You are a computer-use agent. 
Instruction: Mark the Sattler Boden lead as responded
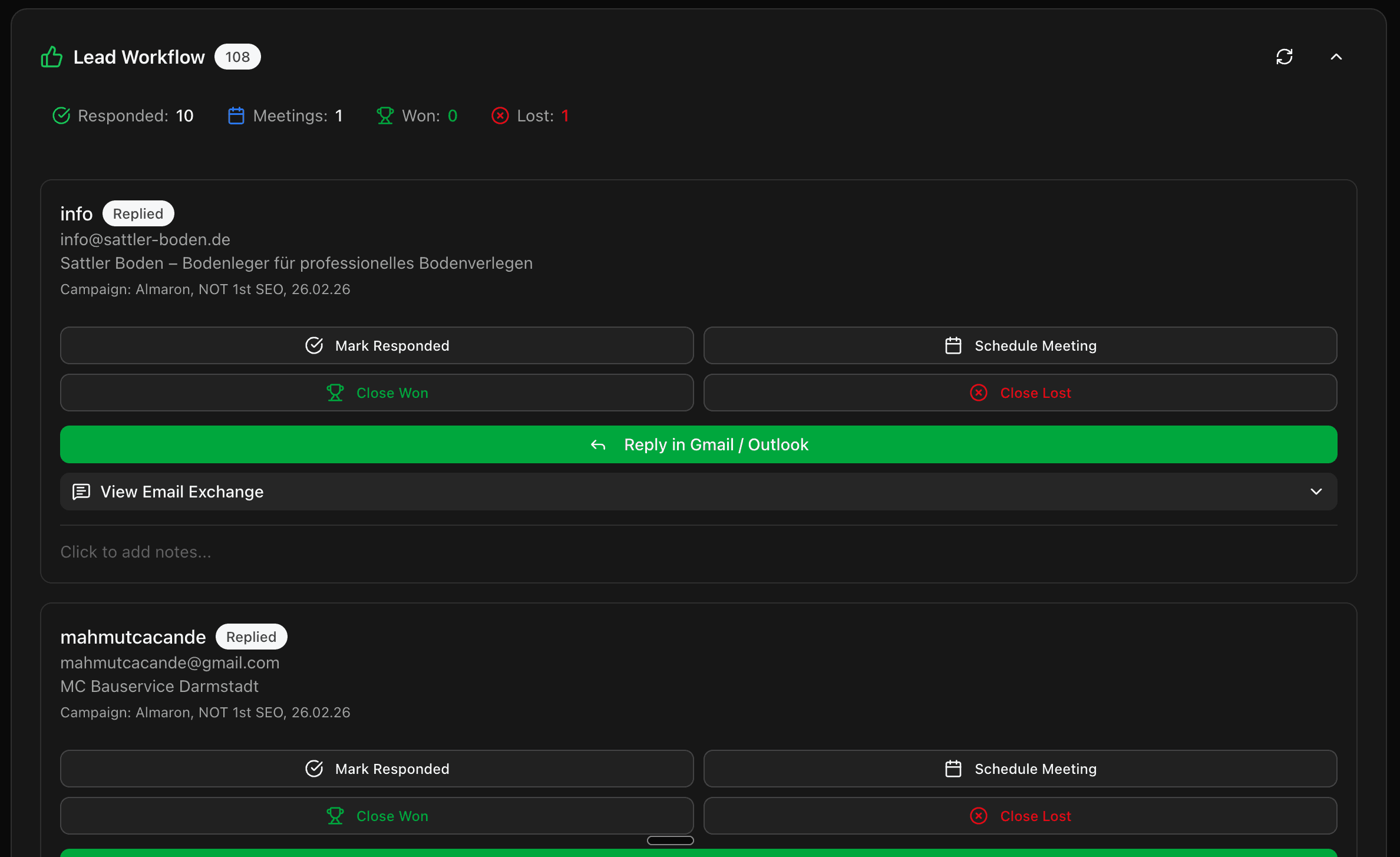pyautogui.click(x=377, y=345)
